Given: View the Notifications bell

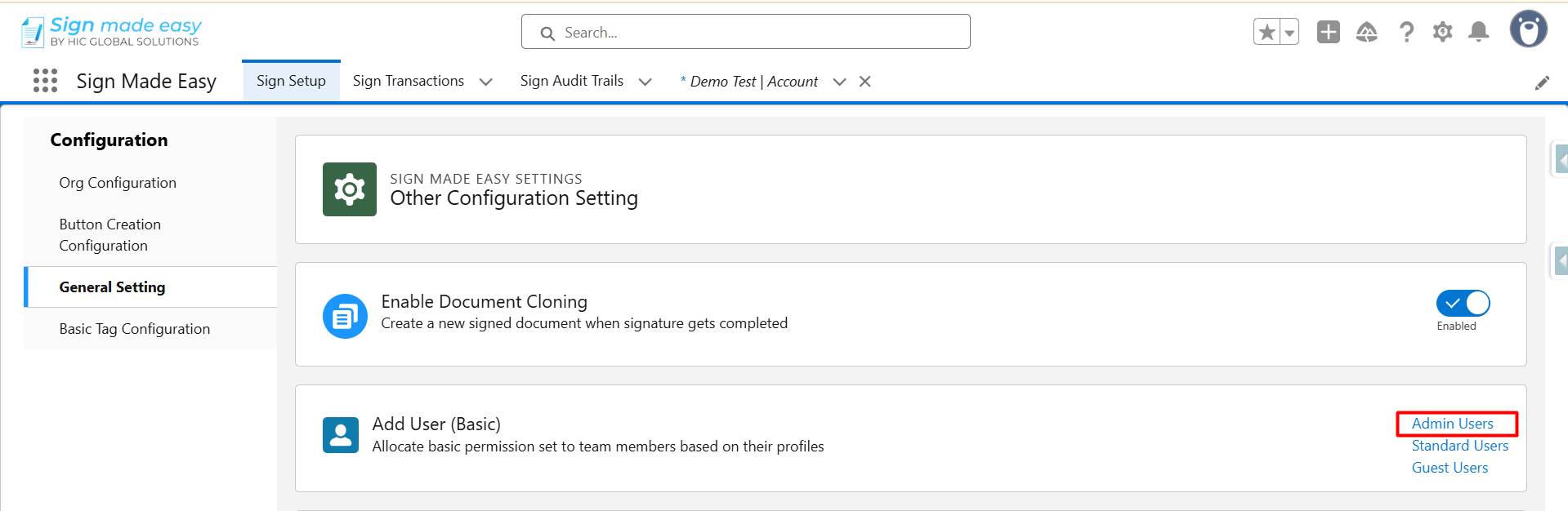Looking at the screenshot, I should 1478,33.
